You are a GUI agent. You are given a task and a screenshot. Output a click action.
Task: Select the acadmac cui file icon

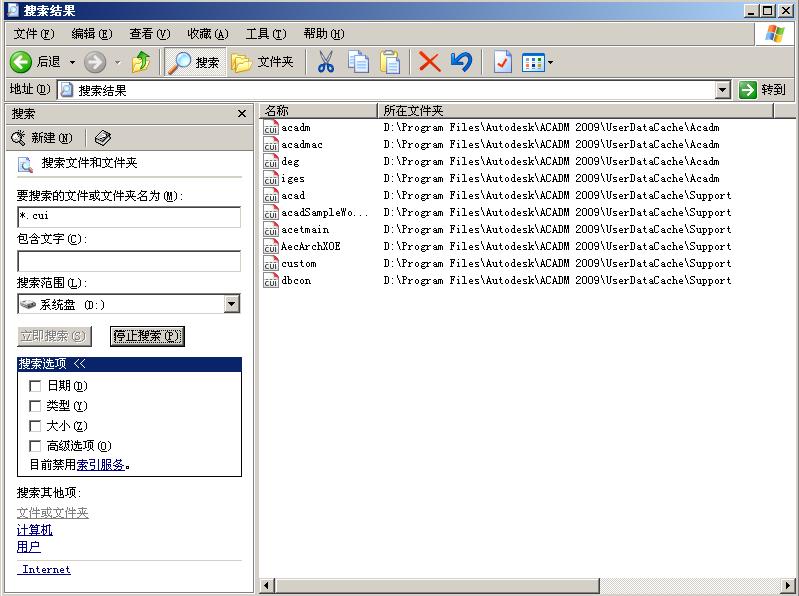point(271,145)
